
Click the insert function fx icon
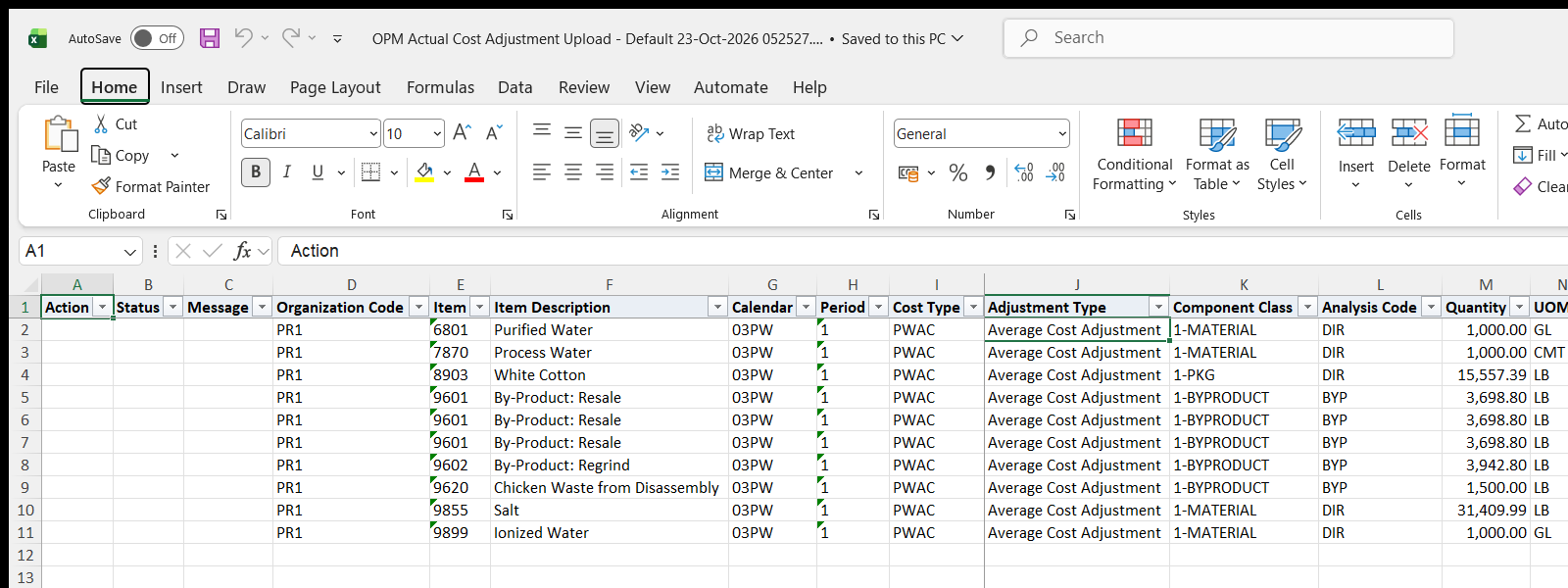click(x=242, y=251)
